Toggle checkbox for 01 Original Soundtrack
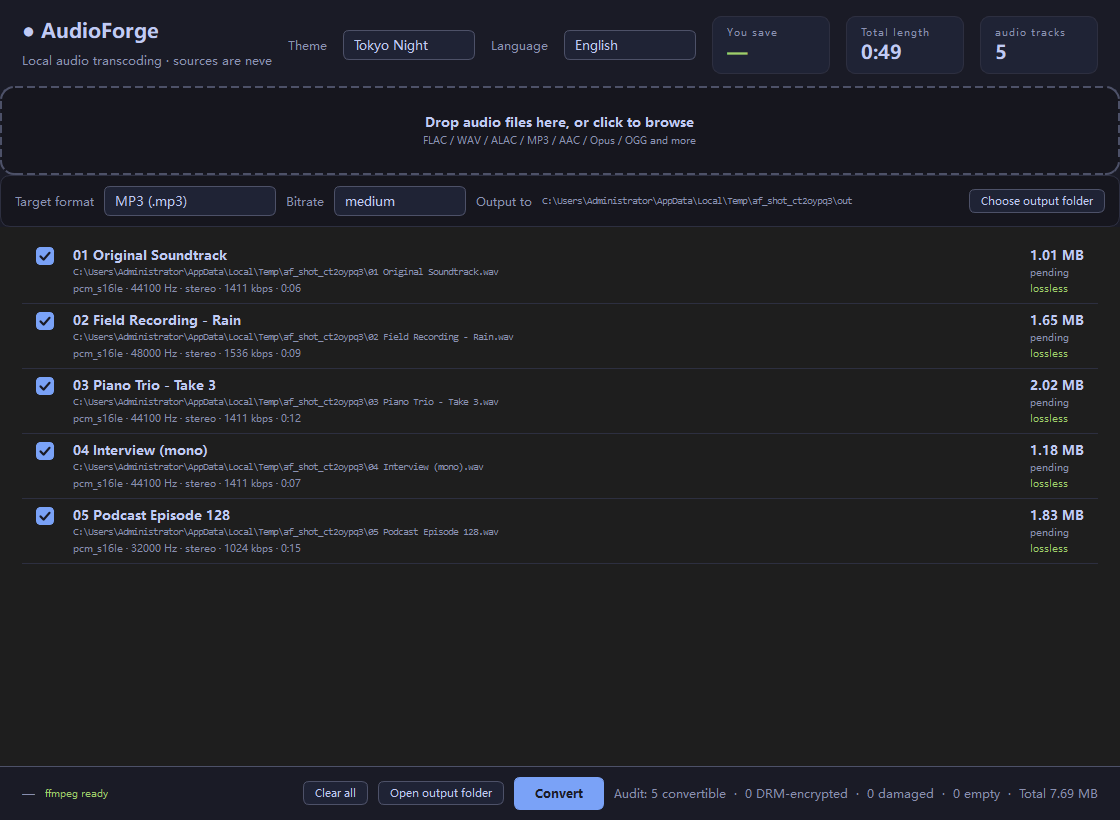1120x820 pixels. pos(45,256)
